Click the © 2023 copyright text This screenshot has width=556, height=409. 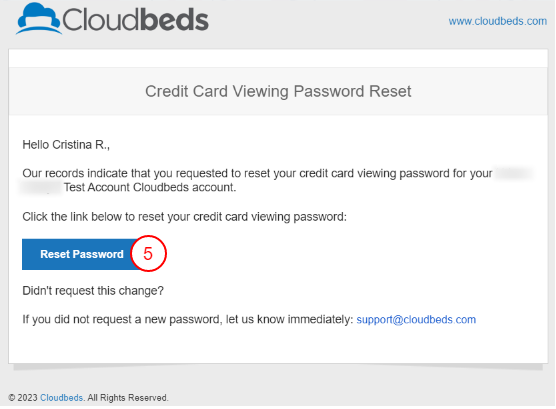tap(23, 398)
